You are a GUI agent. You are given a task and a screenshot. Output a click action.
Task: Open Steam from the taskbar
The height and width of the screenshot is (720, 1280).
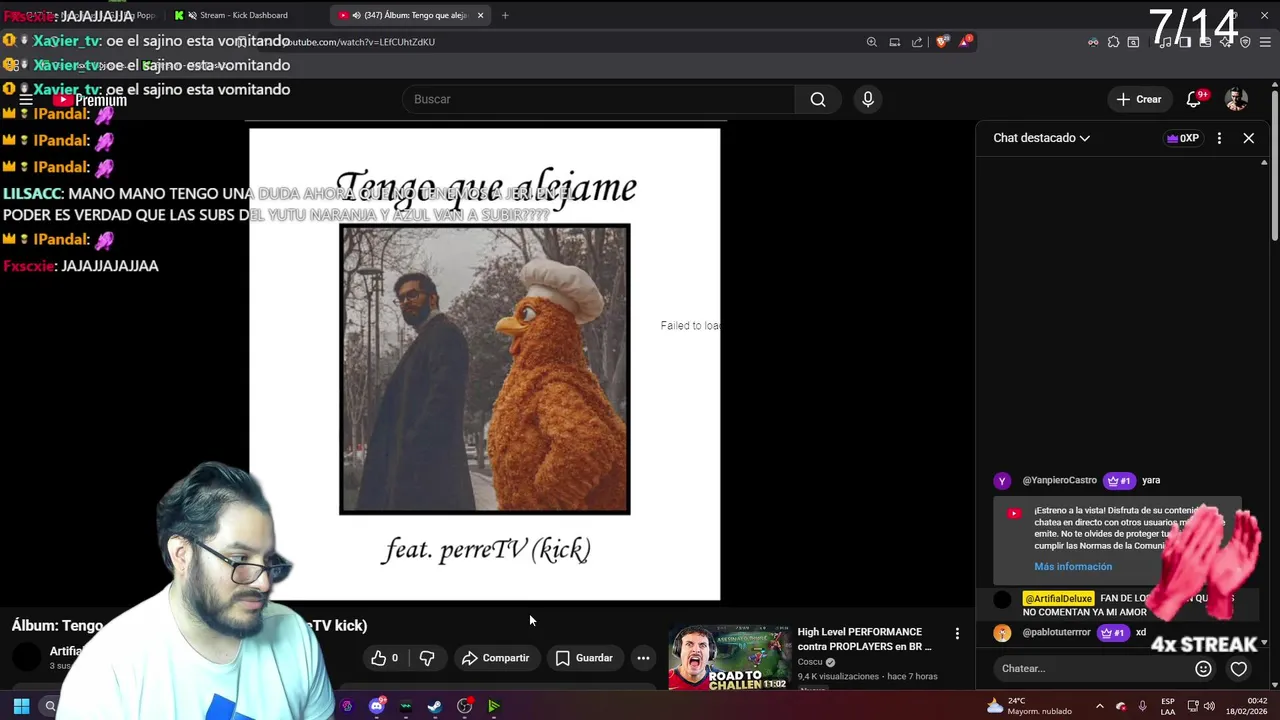435,706
